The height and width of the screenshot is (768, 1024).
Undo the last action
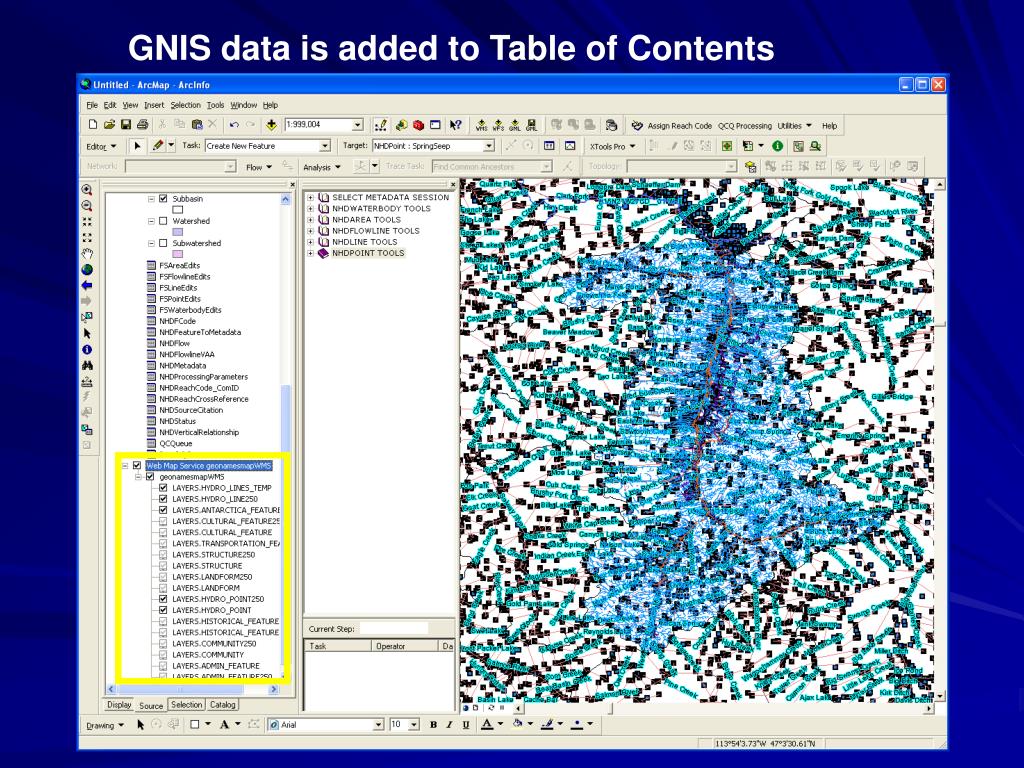pos(234,125)
